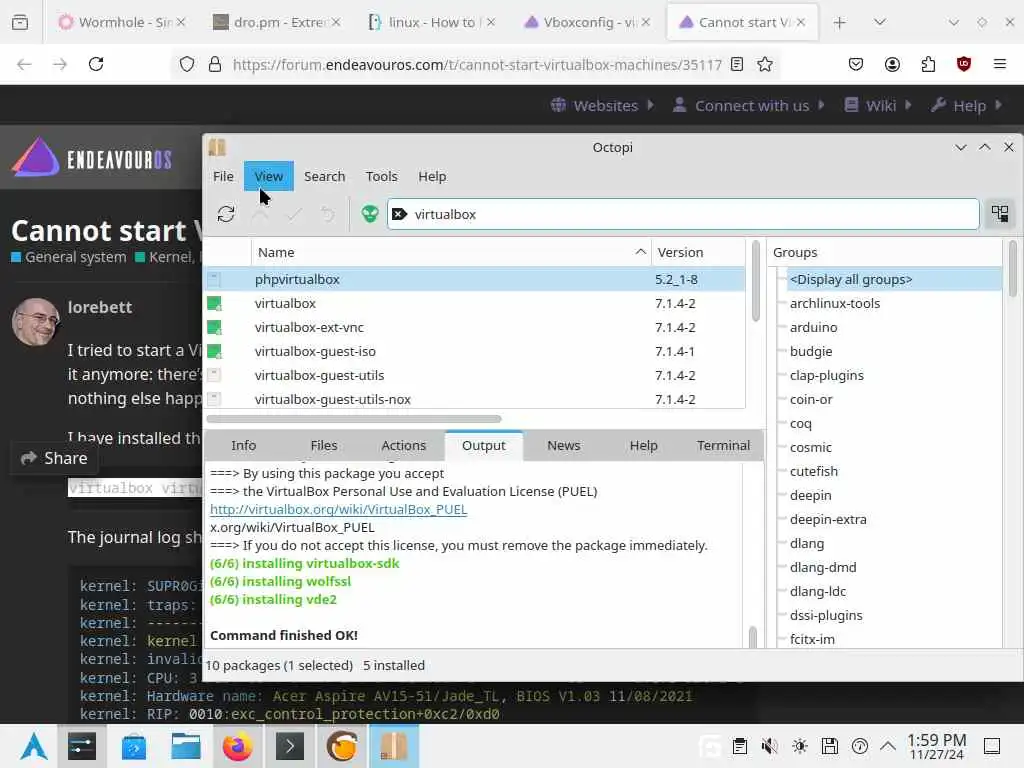Switch to Wormhole browser tab

(x=122, y=22)
